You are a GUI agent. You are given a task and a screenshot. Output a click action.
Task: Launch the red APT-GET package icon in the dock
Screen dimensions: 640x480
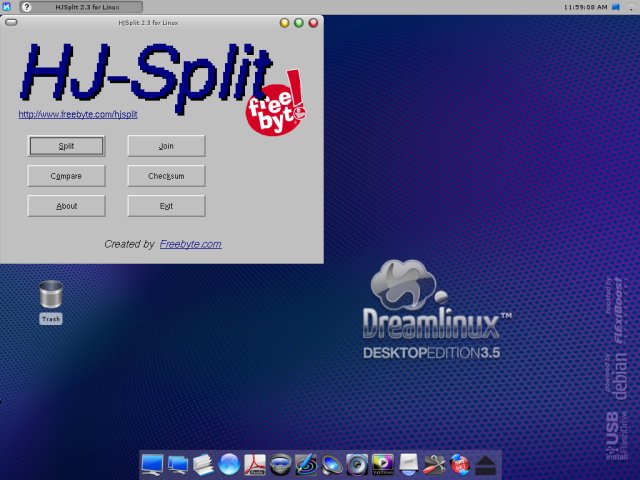(460, 464)
